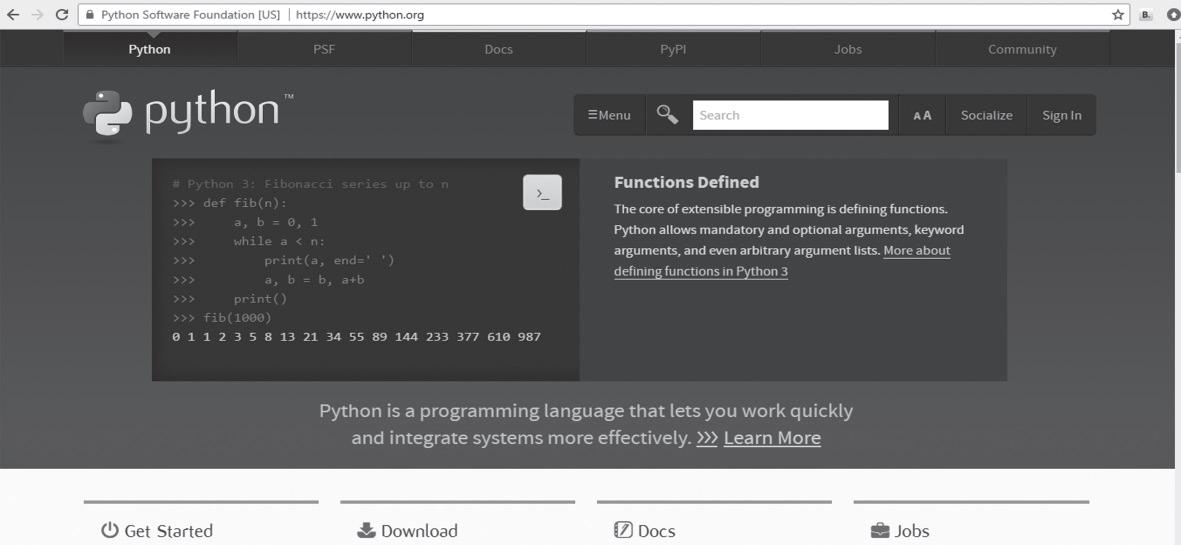Viewport: 1181px width, 545px height.
Task: Open the Python tab in top navigation
Action: (150, 50)
